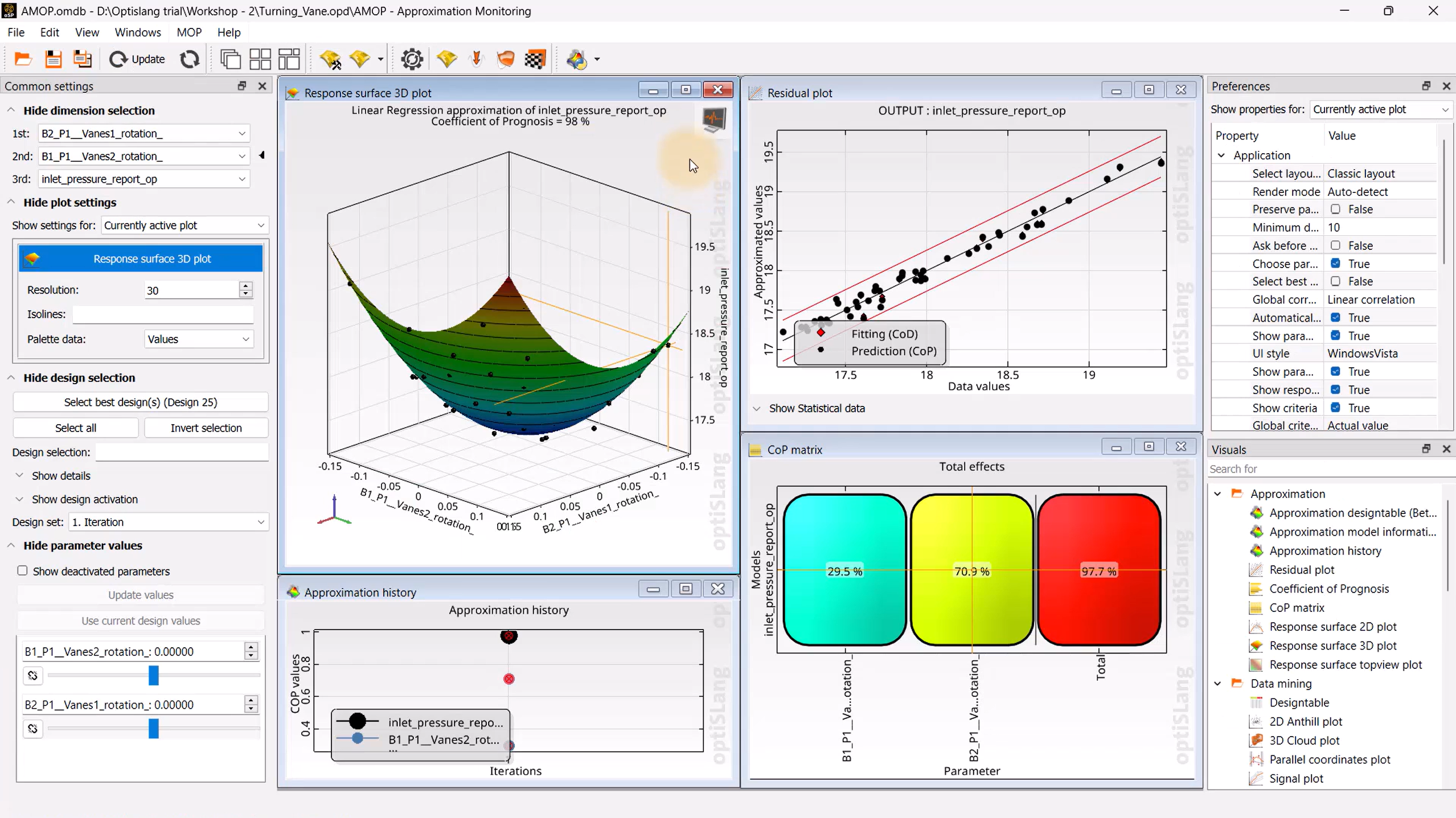Click the settings gear toolbar icon
Screen dimensions: 1456x818
coord(412,59)
